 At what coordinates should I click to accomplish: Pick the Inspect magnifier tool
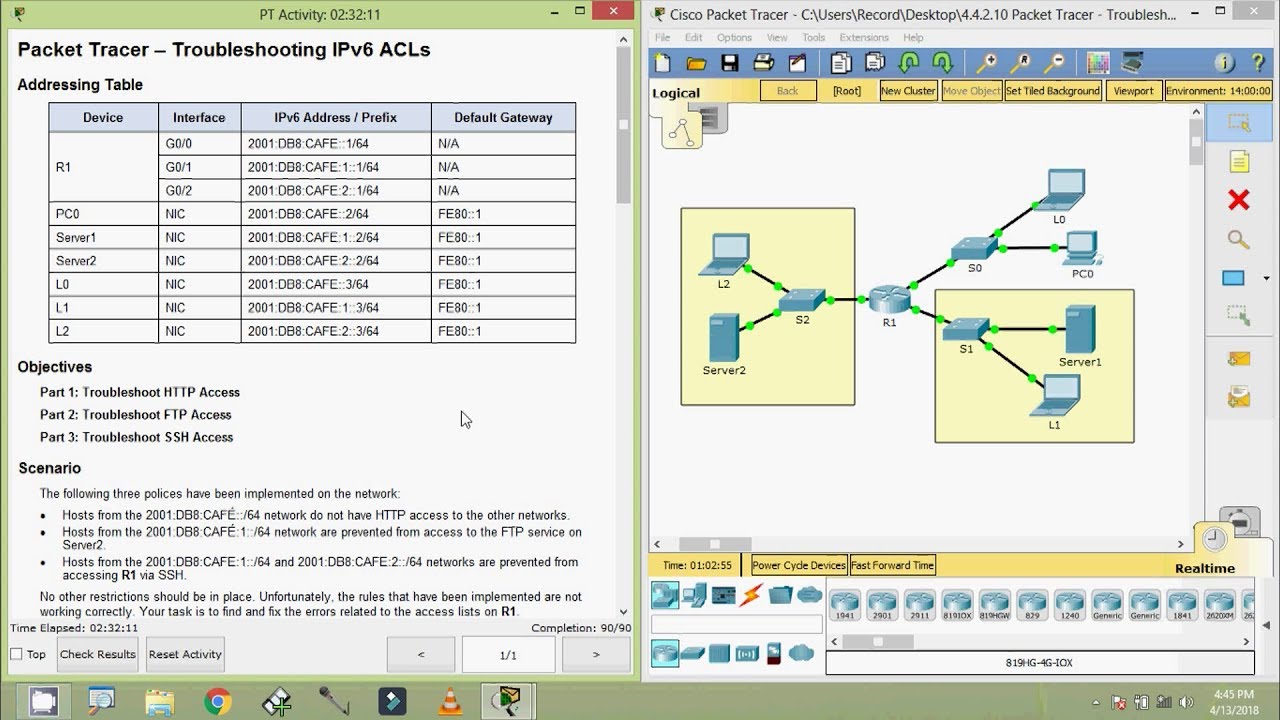(x=1239, y=239)
